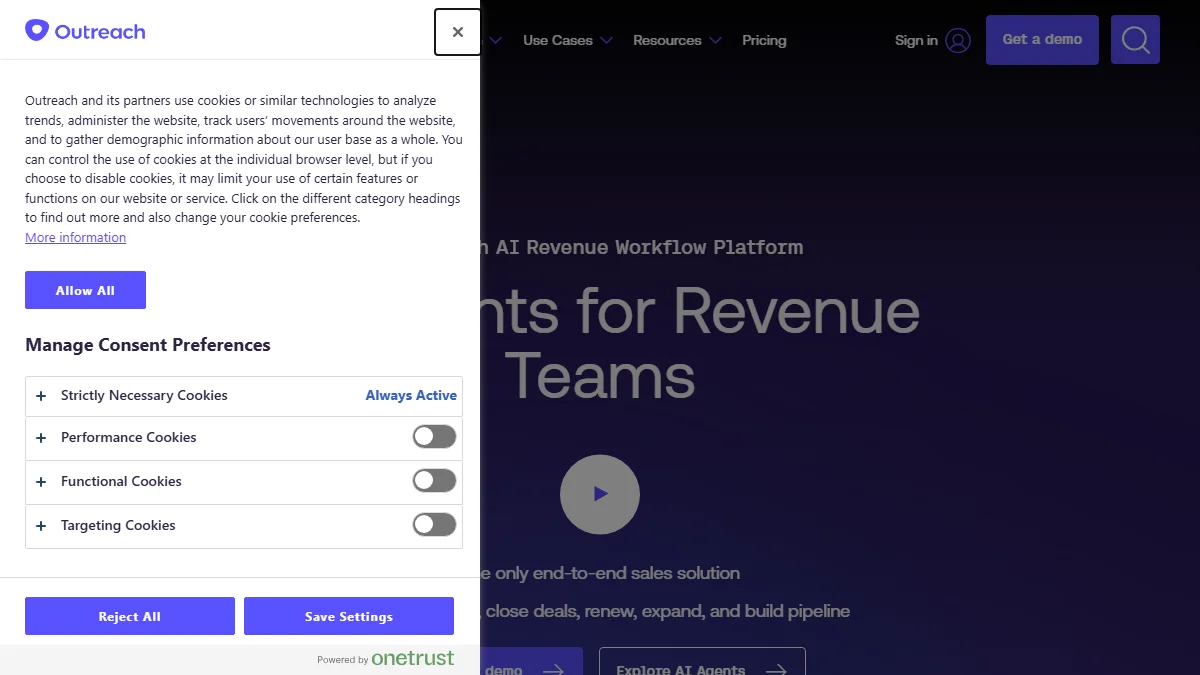Go to the Pricing page
The height and width of the screenshot is (675, 1200).
point(764,40)
